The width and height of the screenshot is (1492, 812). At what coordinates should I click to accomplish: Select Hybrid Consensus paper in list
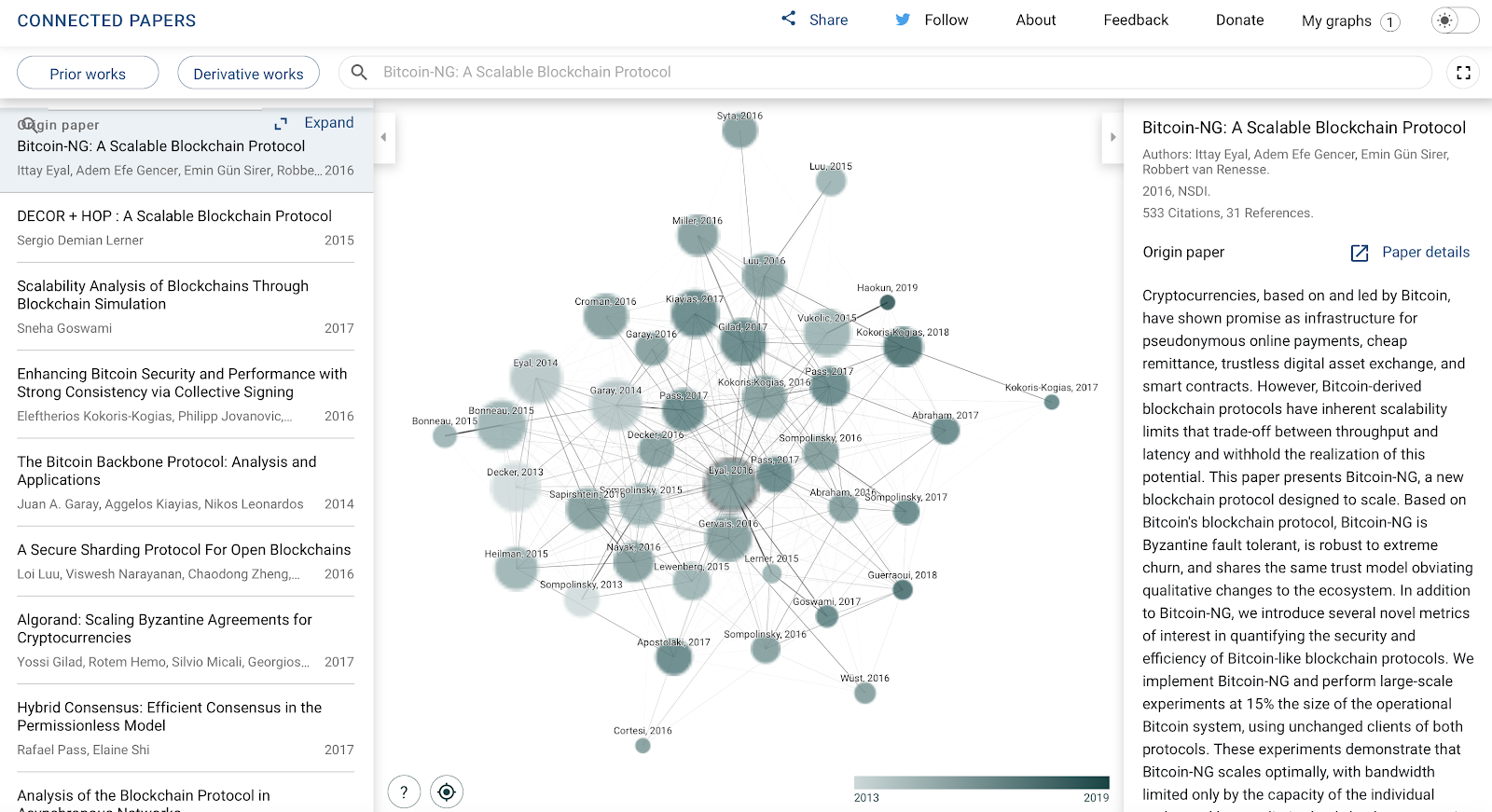click(x=186, y=728)
